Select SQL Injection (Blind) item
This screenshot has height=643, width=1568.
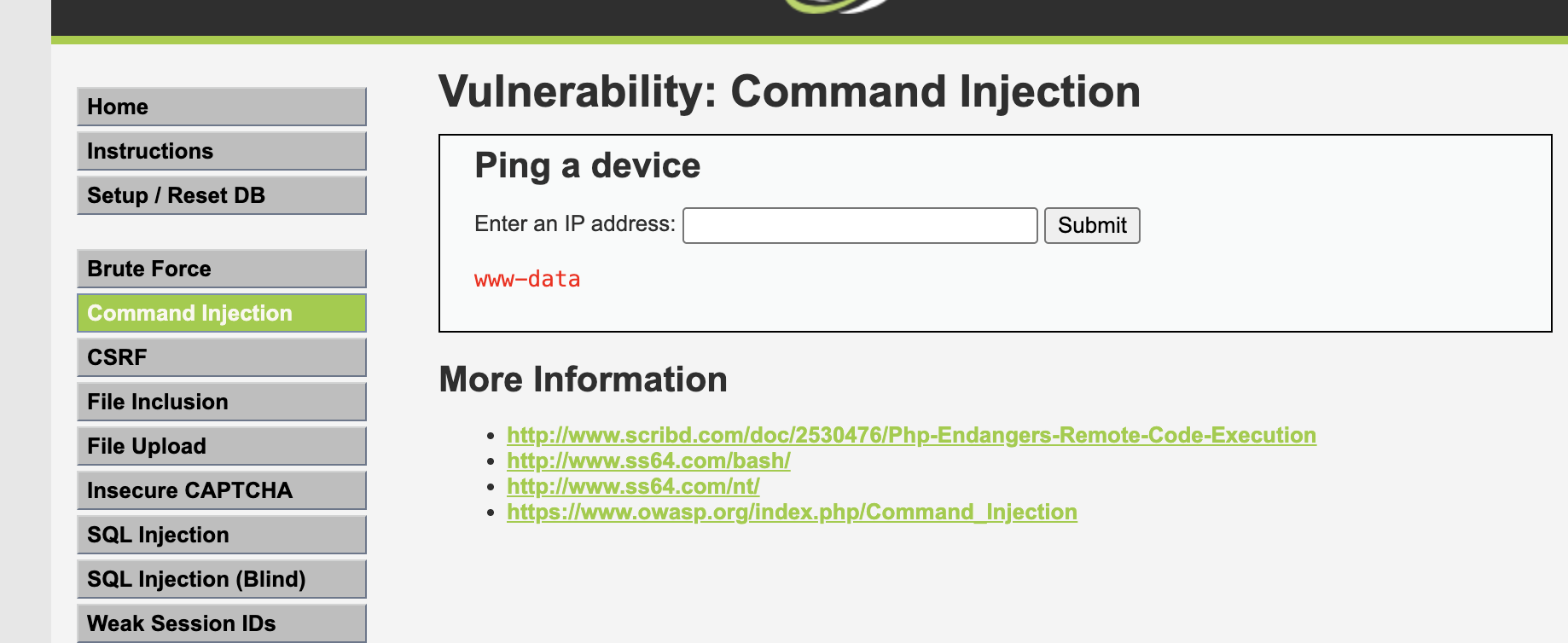222,579
